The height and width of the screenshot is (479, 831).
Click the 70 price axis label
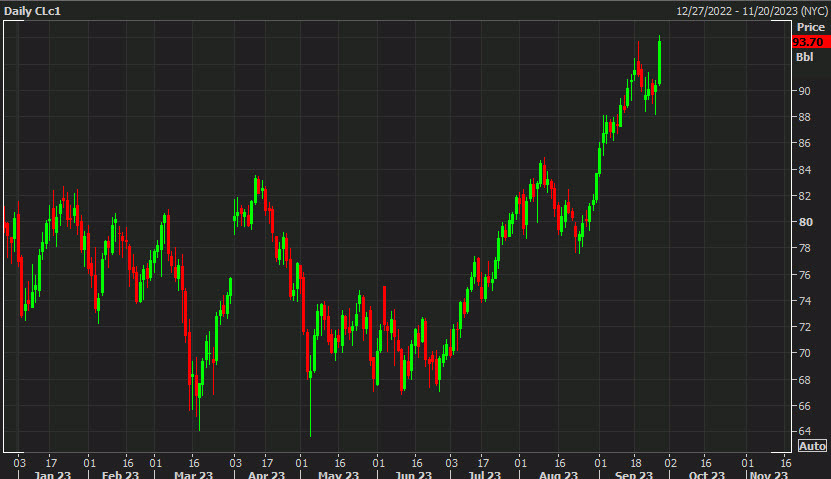coord(805,353)
